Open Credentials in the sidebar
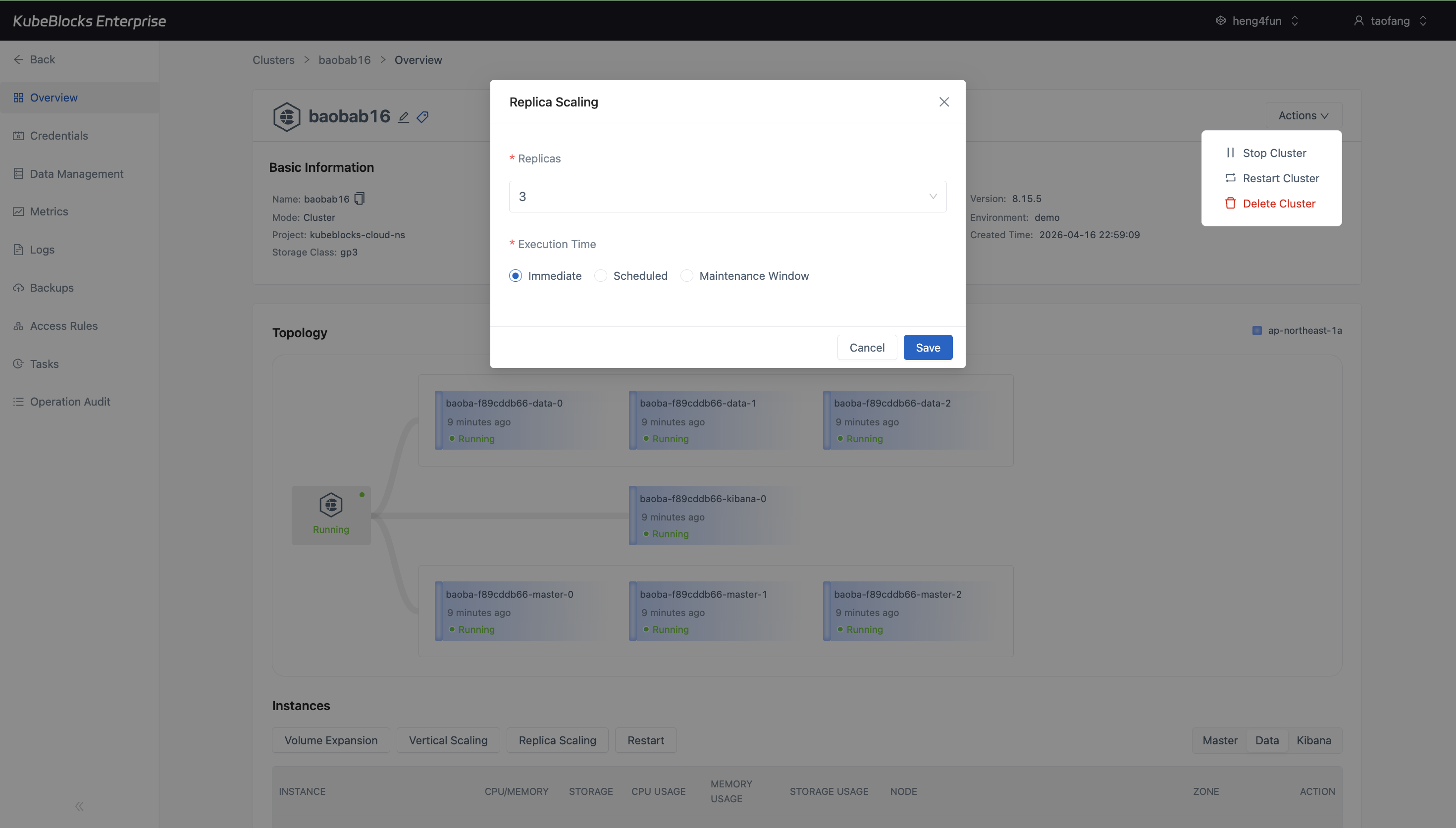Image resolution: width=1456 pixels, height=828 pixels. pyautogui.click(x=80, y=136)
